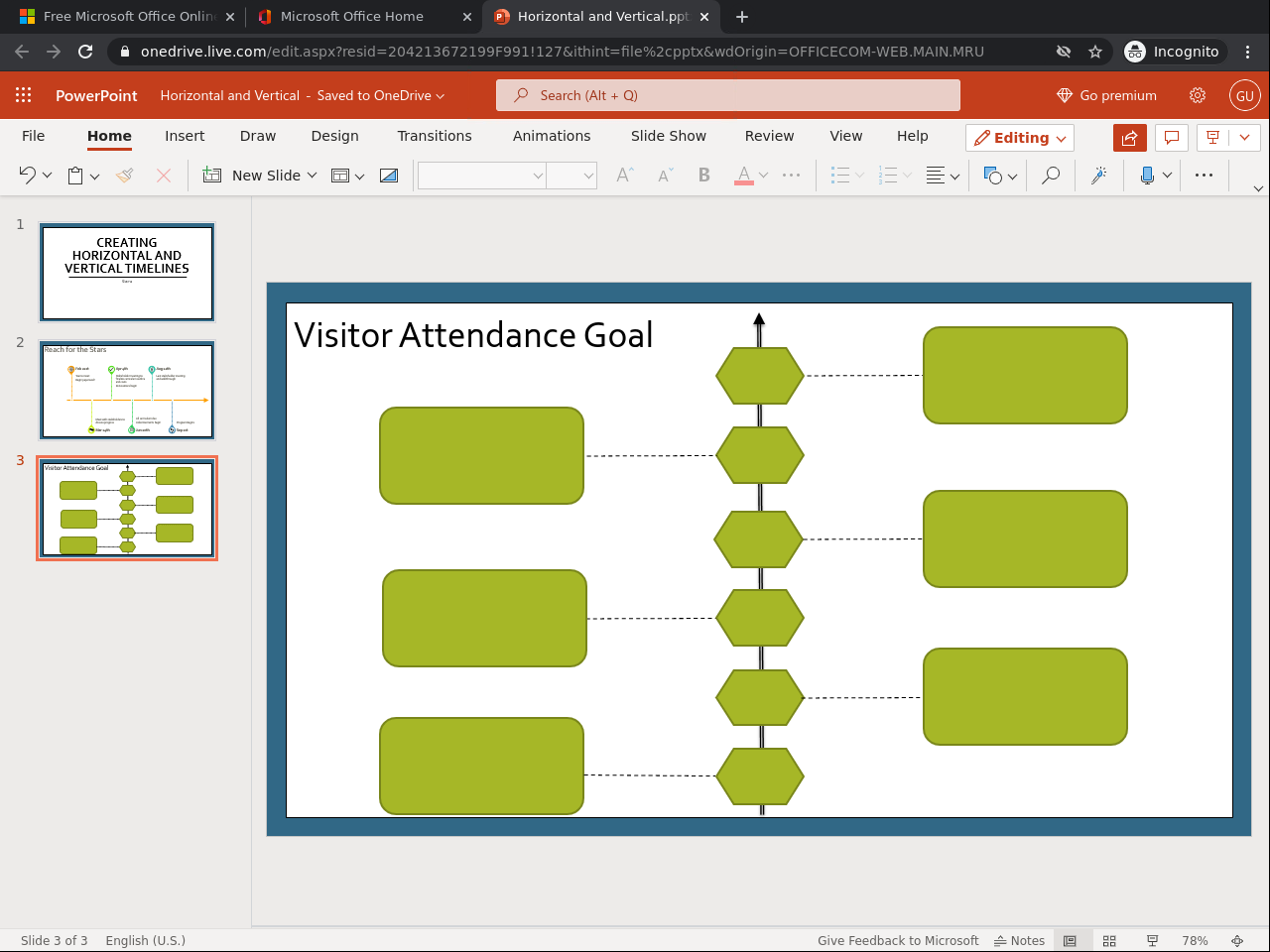The width and height of the screenshot is (1270, 952).
Task: Select slide 1 thumbnail Creating Timelines
Action: (127, 272)
